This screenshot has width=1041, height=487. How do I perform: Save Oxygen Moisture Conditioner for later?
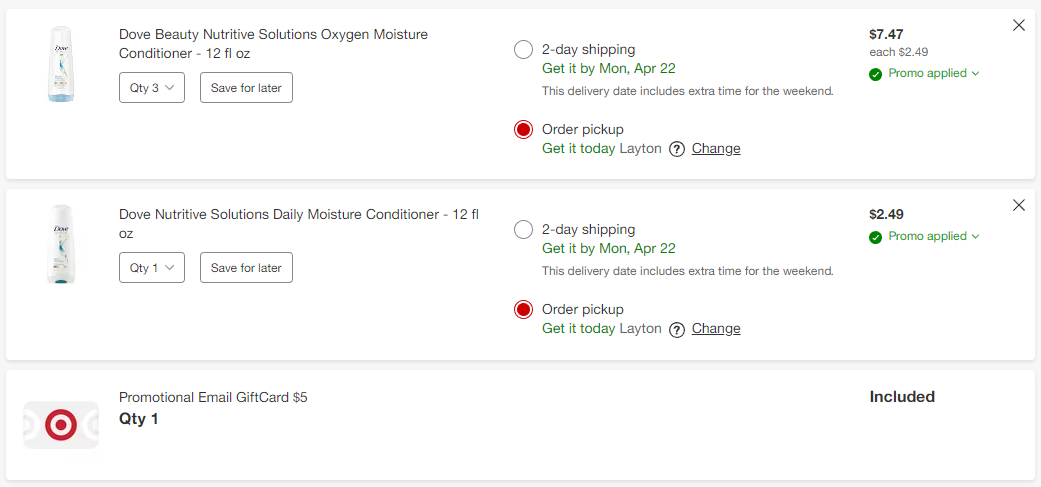[x=246, y=88]
